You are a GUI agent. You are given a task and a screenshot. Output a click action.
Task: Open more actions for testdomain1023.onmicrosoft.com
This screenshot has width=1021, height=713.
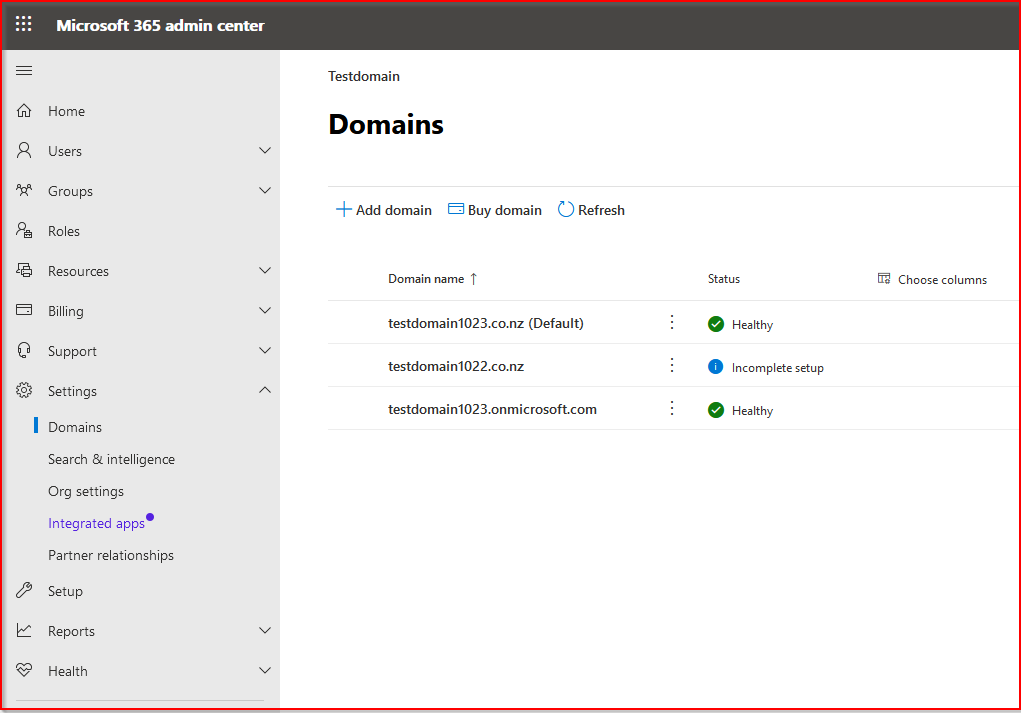(x=672, y=408)
